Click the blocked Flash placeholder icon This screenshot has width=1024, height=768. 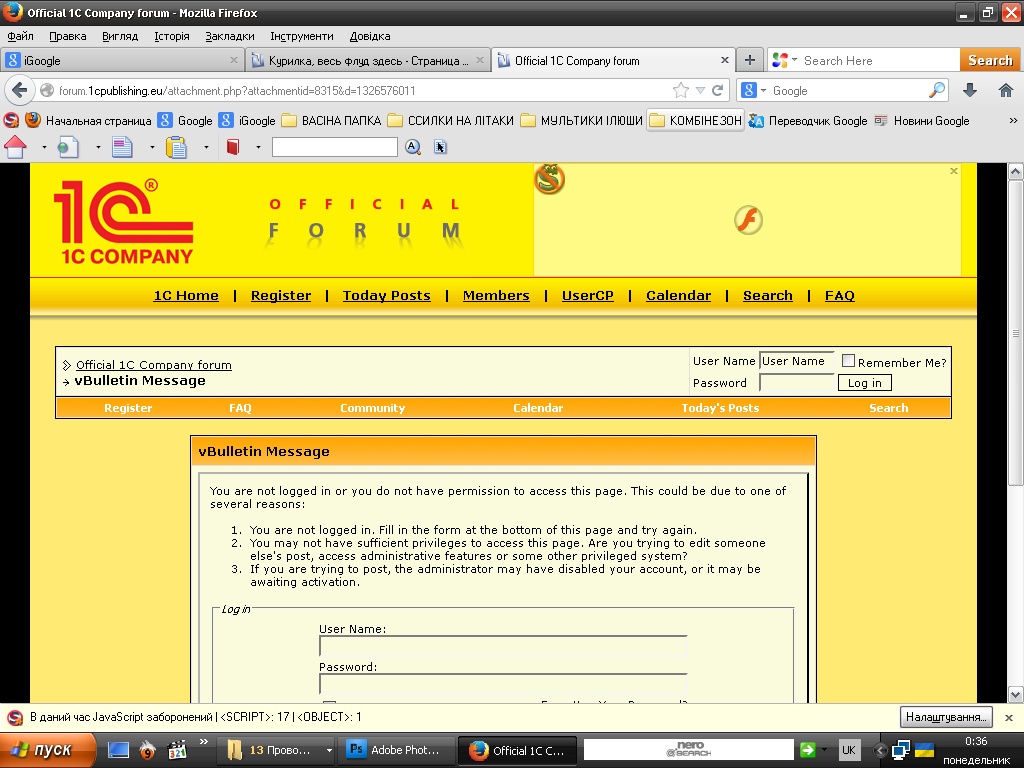[748, 219]
